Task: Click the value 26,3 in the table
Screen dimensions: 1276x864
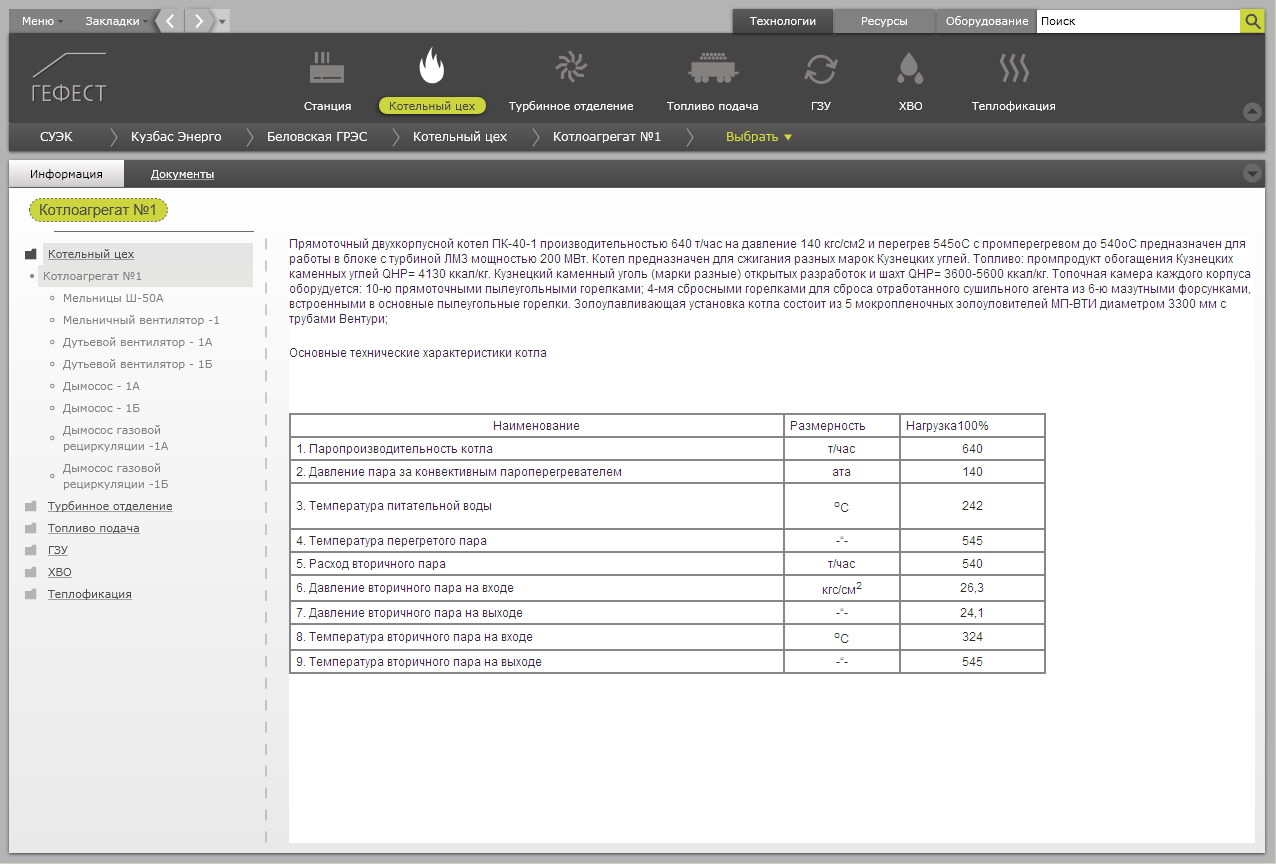Action: [972, 588]
